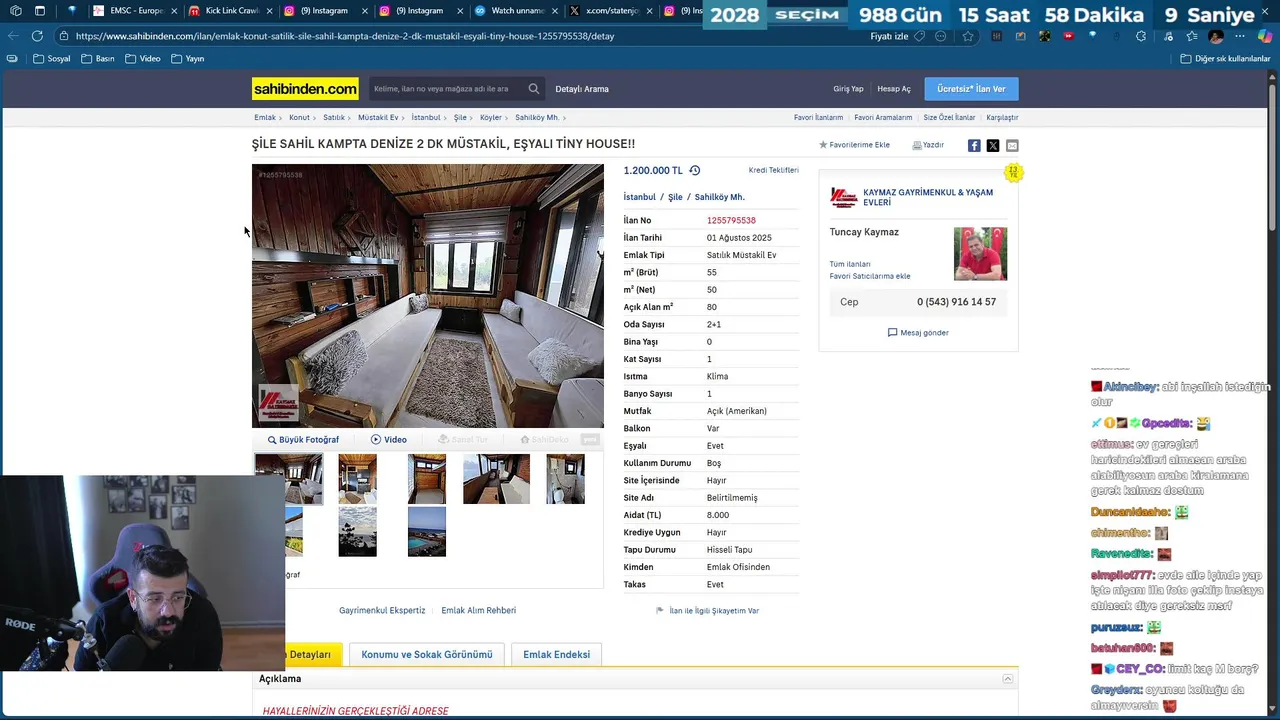Bookmark this page with star icon

pos(968,36)
